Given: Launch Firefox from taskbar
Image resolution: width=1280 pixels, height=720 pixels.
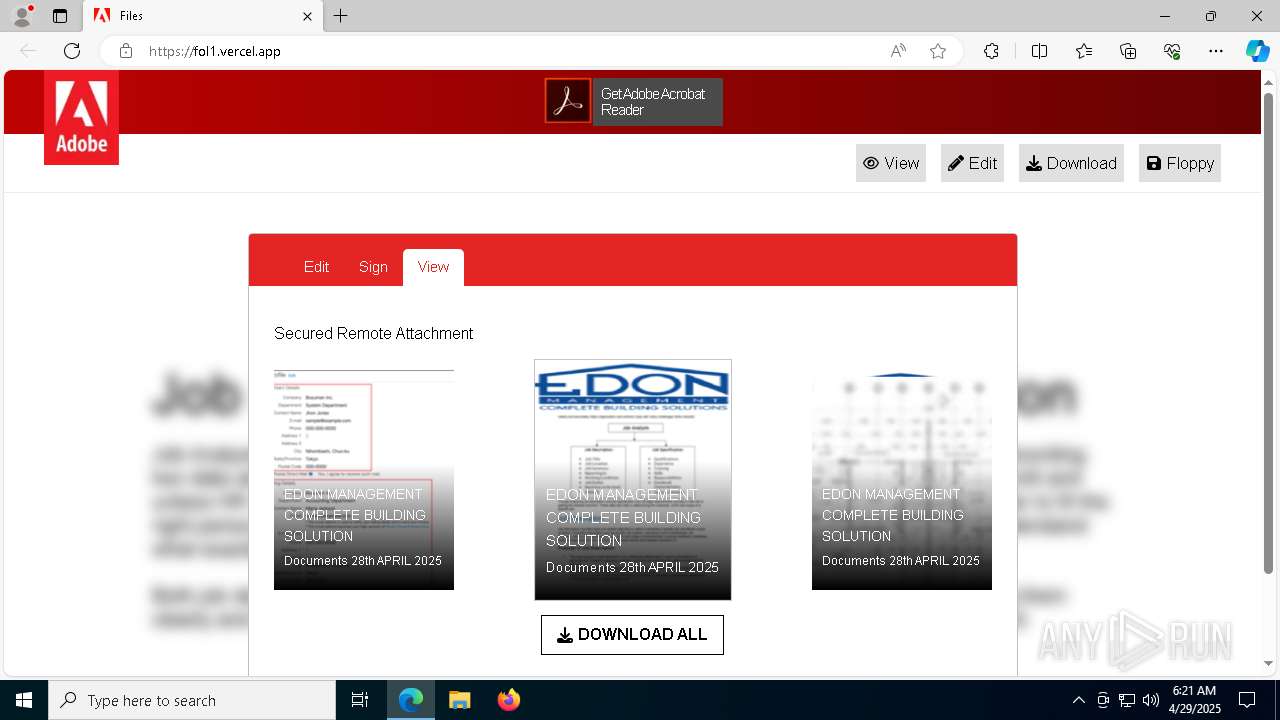Looking at the screenshot, I should [509, 700].
